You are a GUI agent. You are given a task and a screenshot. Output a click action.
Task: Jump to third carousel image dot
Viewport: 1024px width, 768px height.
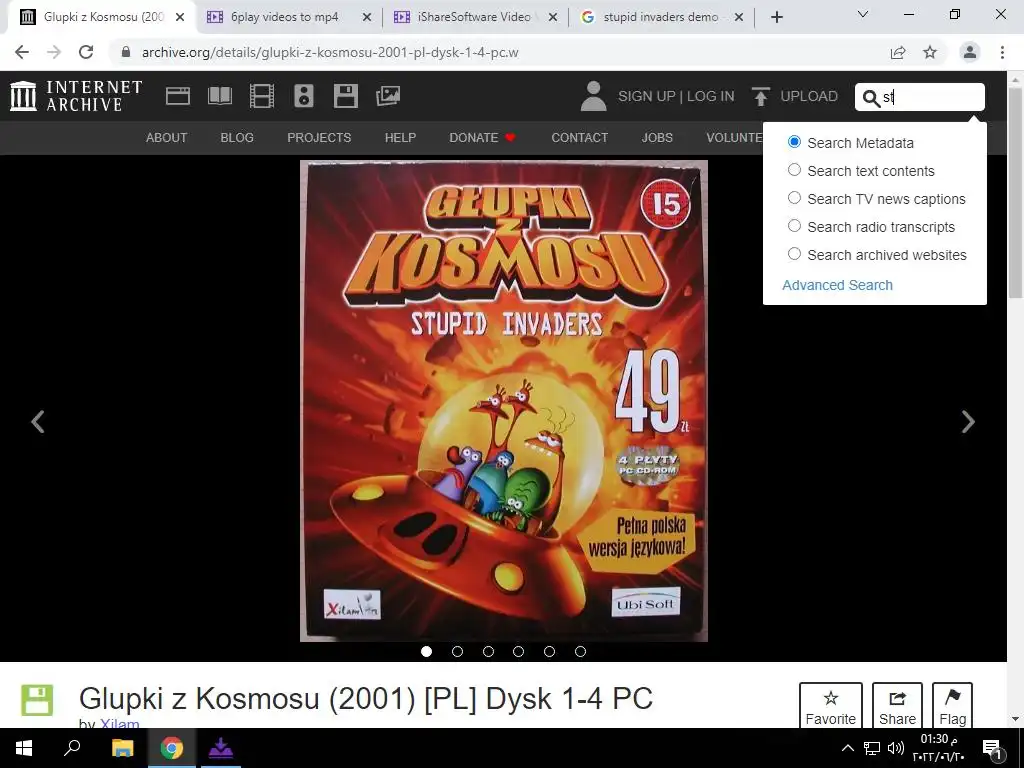488,651
